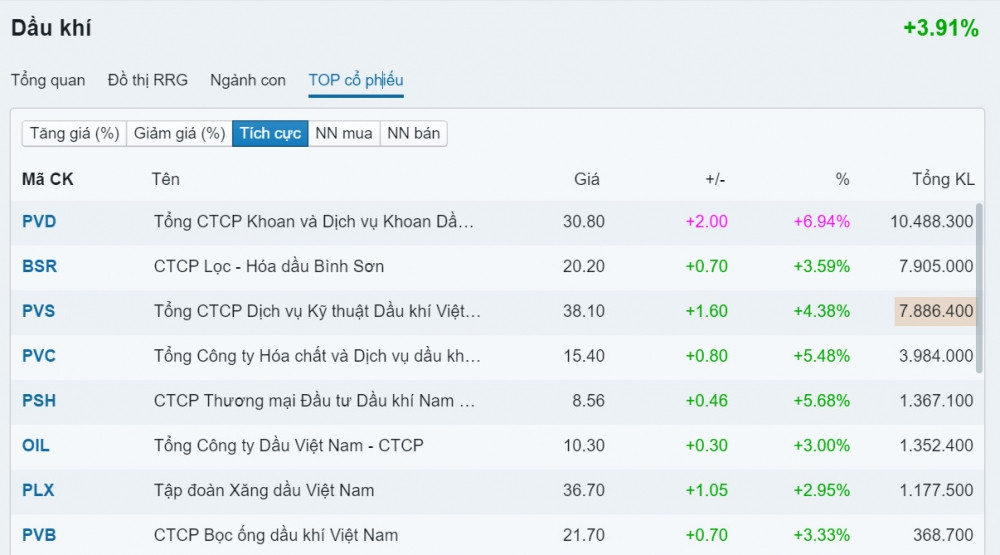Click the highlighted 7.886.400 volume cell
Image resolution: width=1000 pixels, height=555 pixels.
934,311
